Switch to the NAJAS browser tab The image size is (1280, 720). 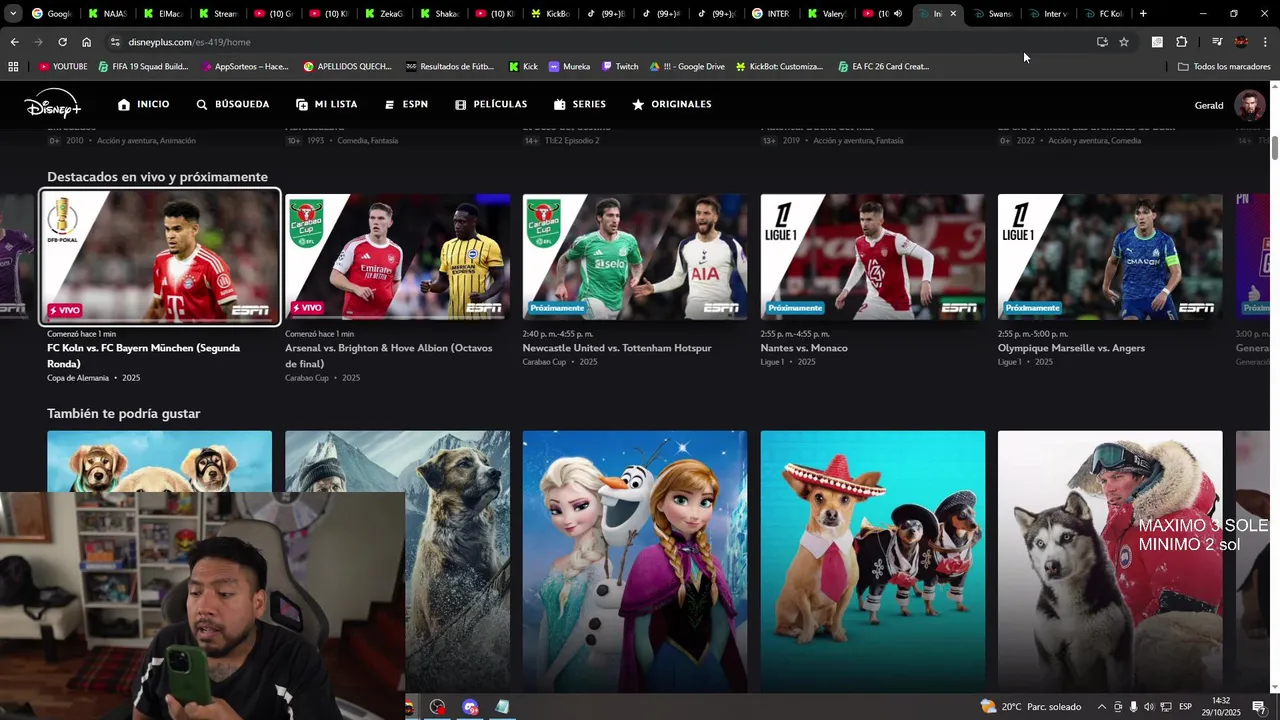[107, 14]
